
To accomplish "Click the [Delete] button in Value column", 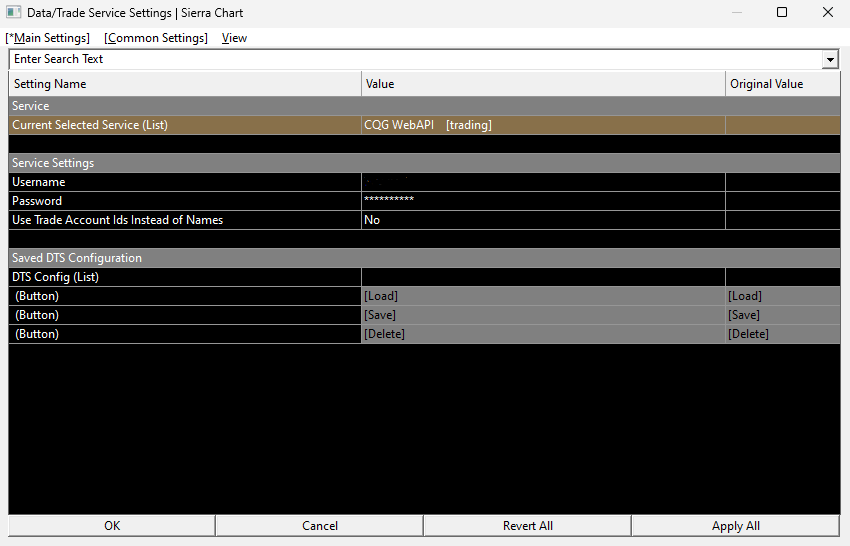I will pyautogui.click(x=543, y=333).
